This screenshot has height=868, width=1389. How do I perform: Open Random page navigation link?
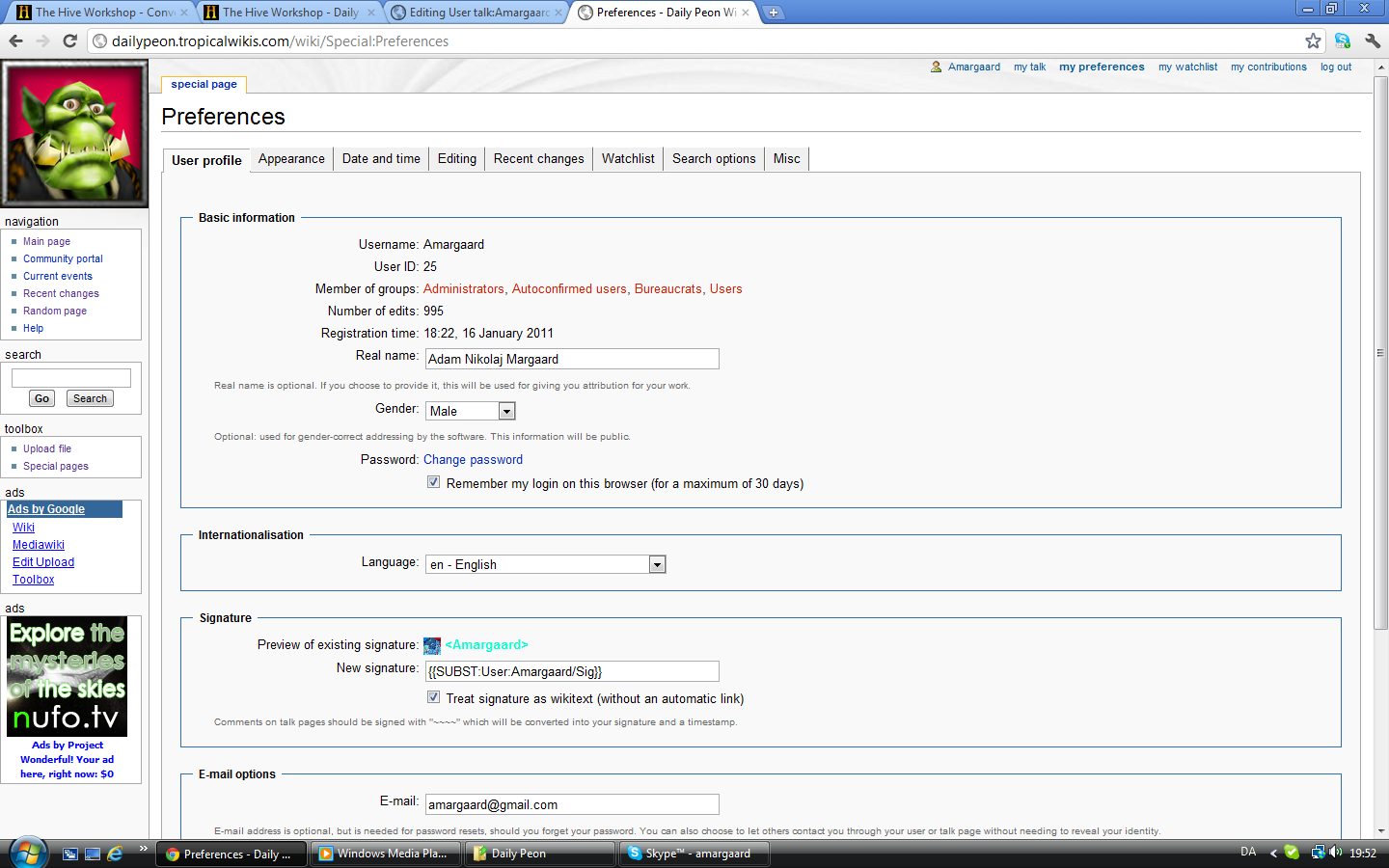click(55, 312)
